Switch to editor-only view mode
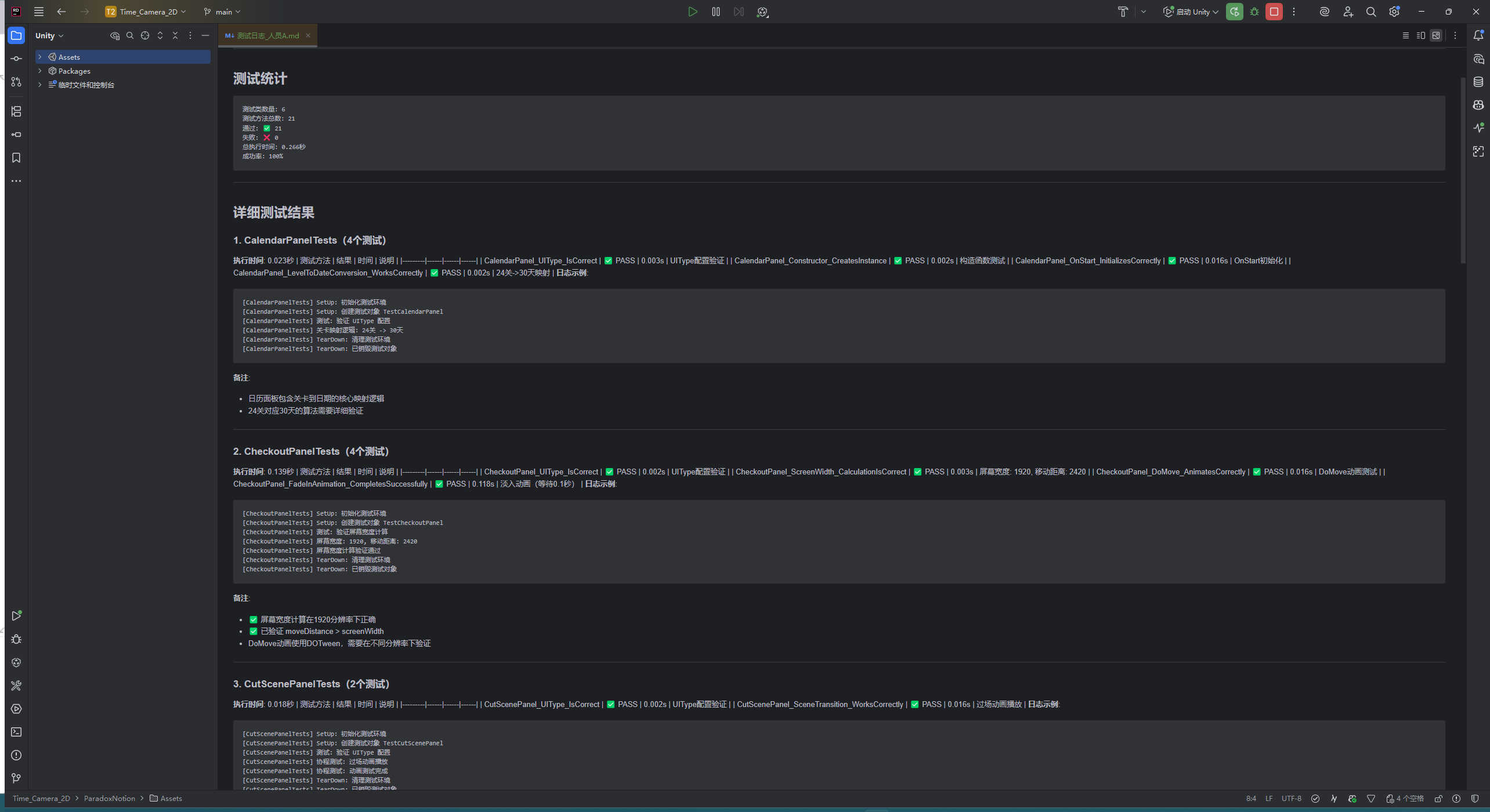1490x812 pixels. coord(1406,35)
